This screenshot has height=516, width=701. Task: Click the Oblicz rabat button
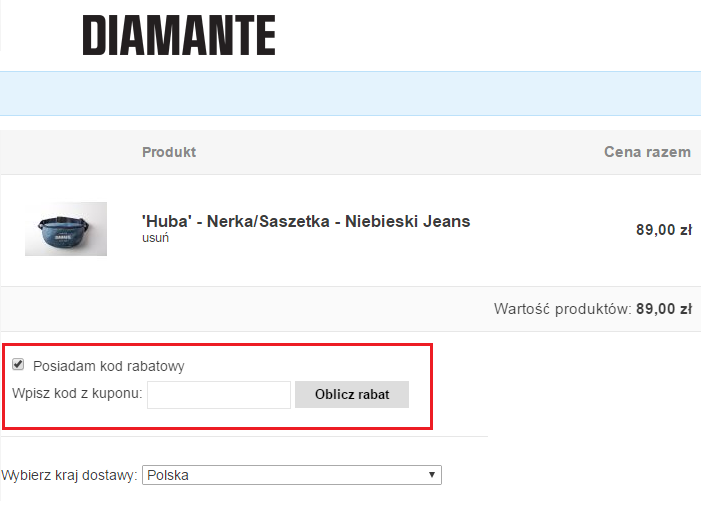coord(352,394)
